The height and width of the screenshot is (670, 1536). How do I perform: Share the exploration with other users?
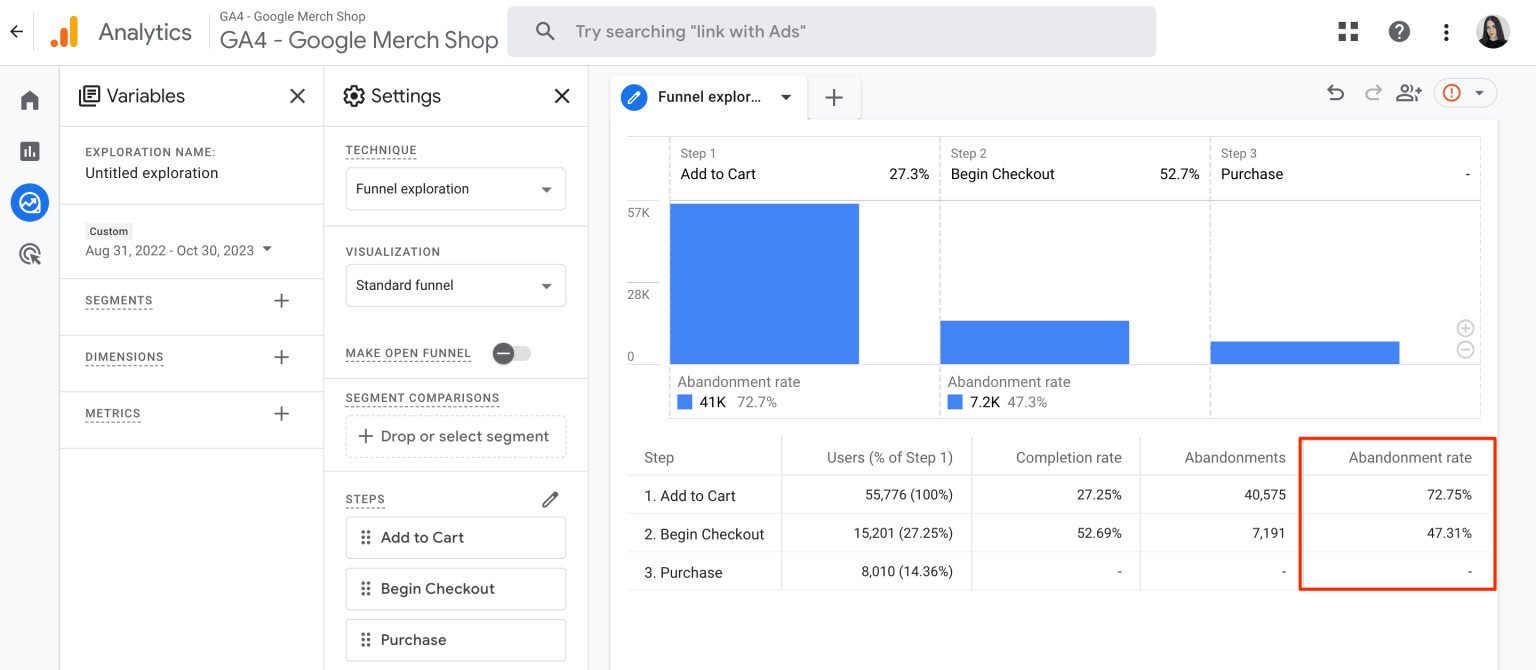coord(1409,92)
